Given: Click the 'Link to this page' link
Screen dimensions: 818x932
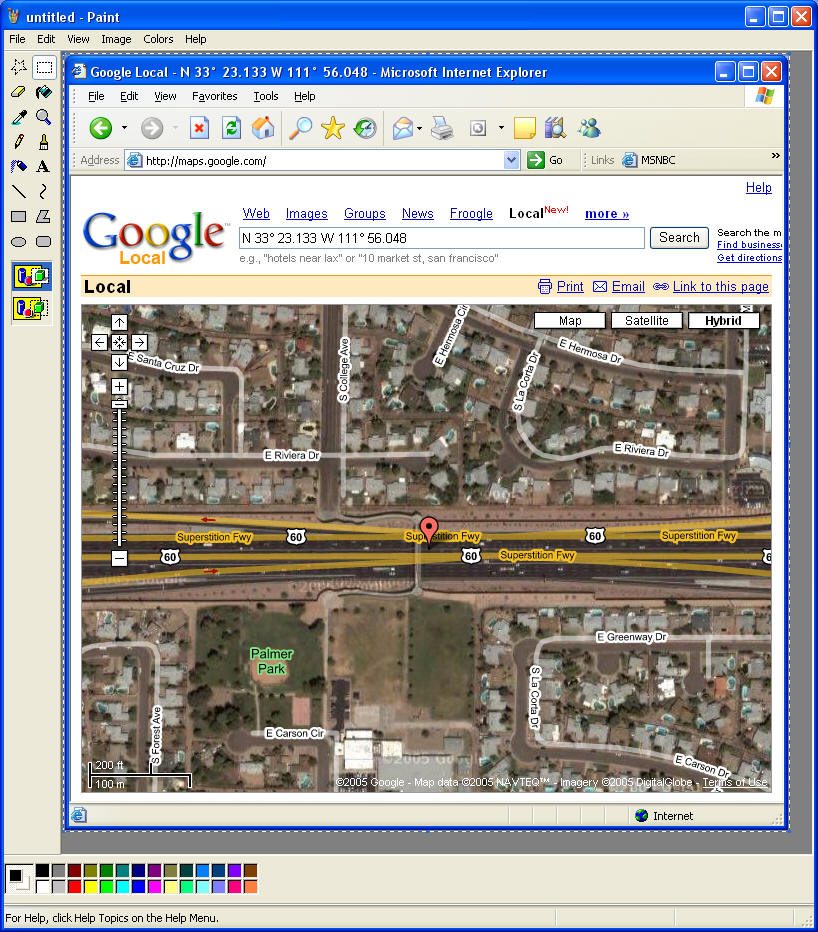Looking at the screenshot, I should click(721, 286).
